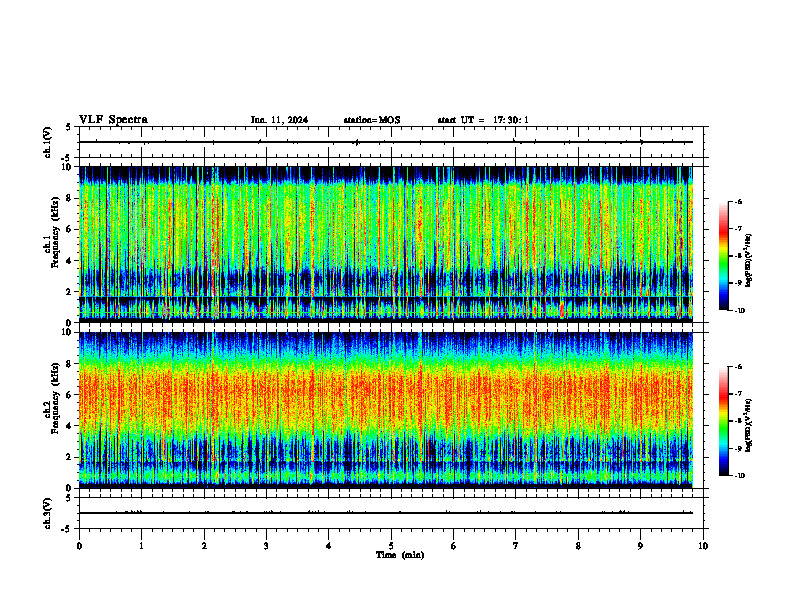Click the time axis tick label "9"

[640, 546]
